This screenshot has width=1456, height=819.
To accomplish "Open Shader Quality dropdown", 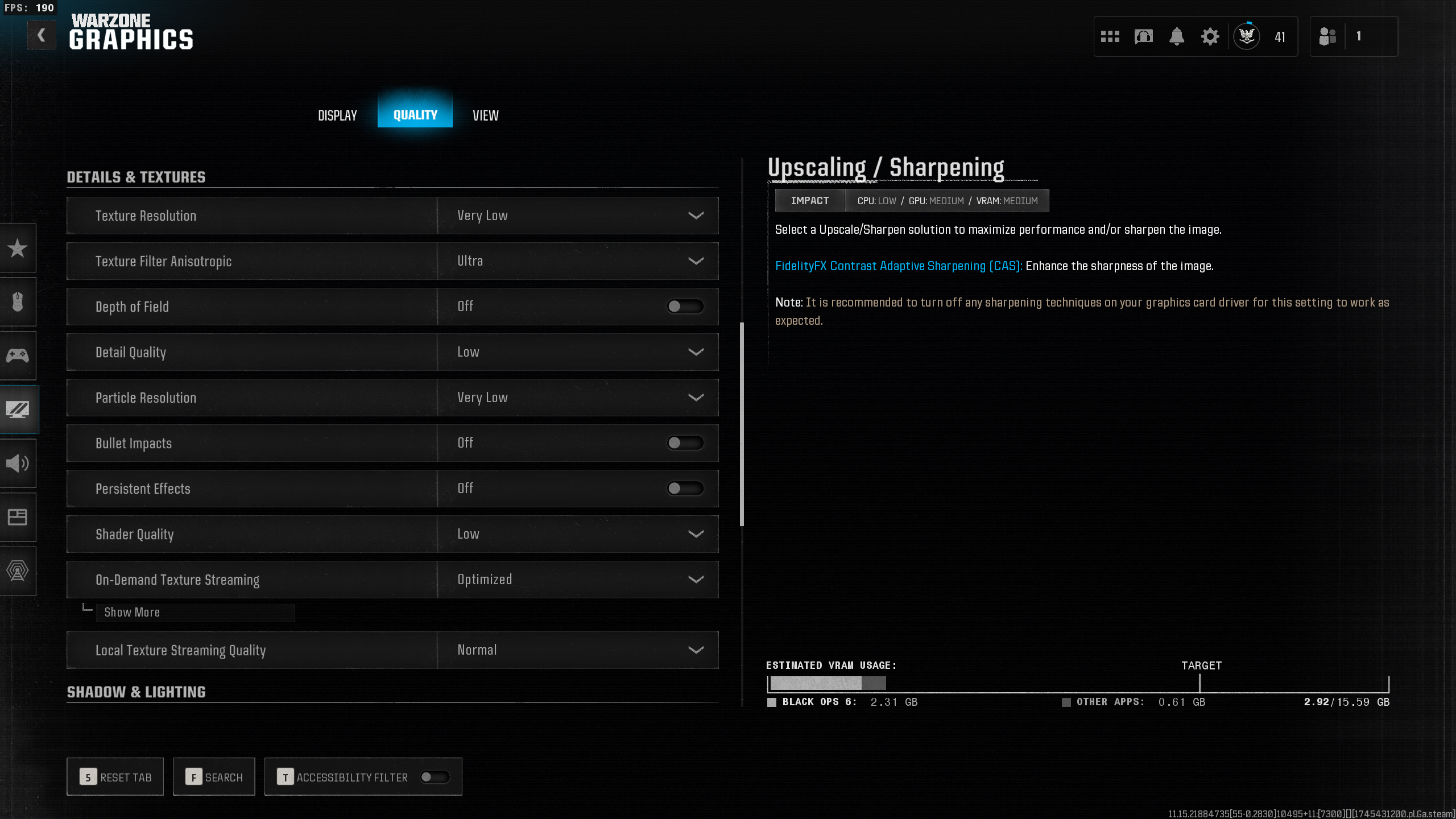I will [577, 534].
